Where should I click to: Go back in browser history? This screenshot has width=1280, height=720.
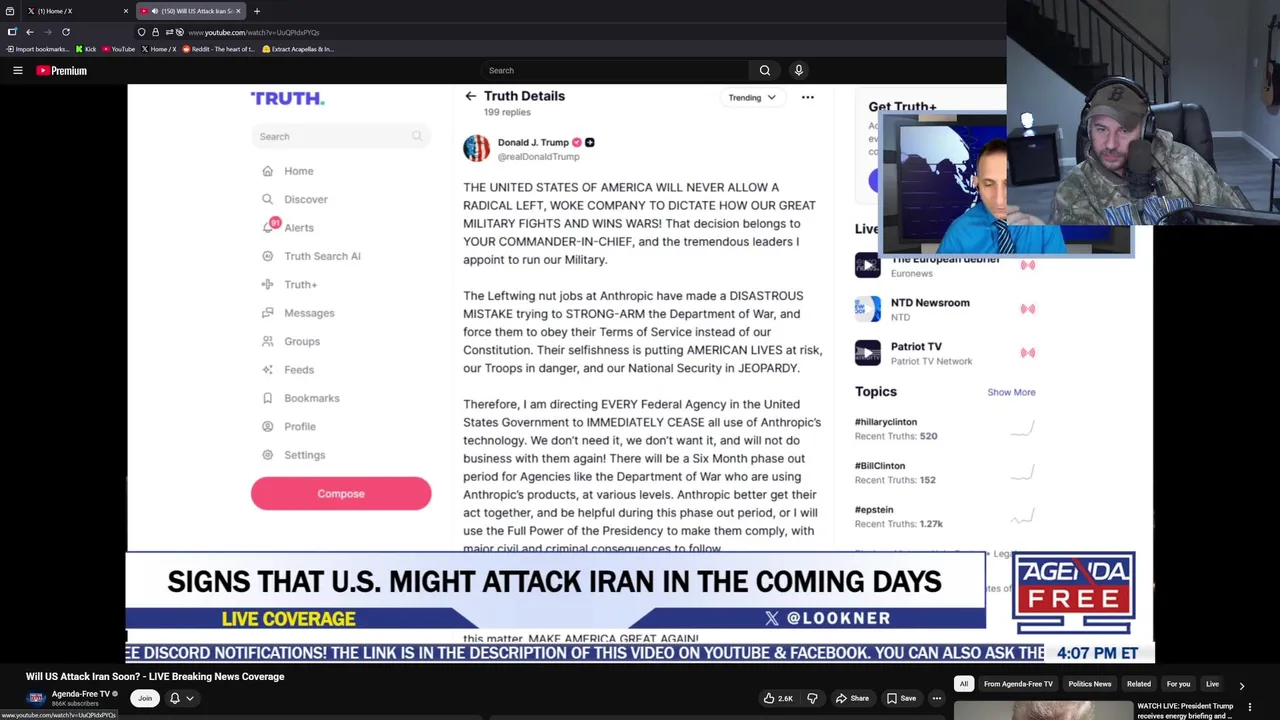pyautogui.click(x=29, y=32)
